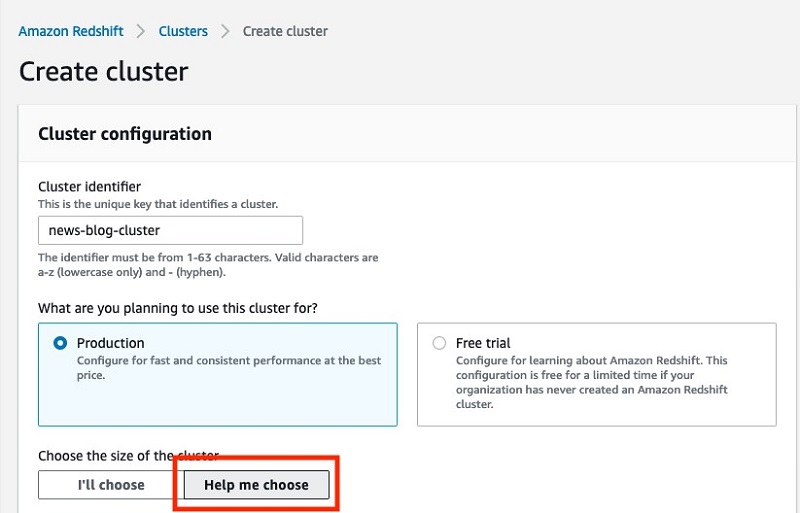
Task: Click the Choose the size label
Action: (129, 455)
